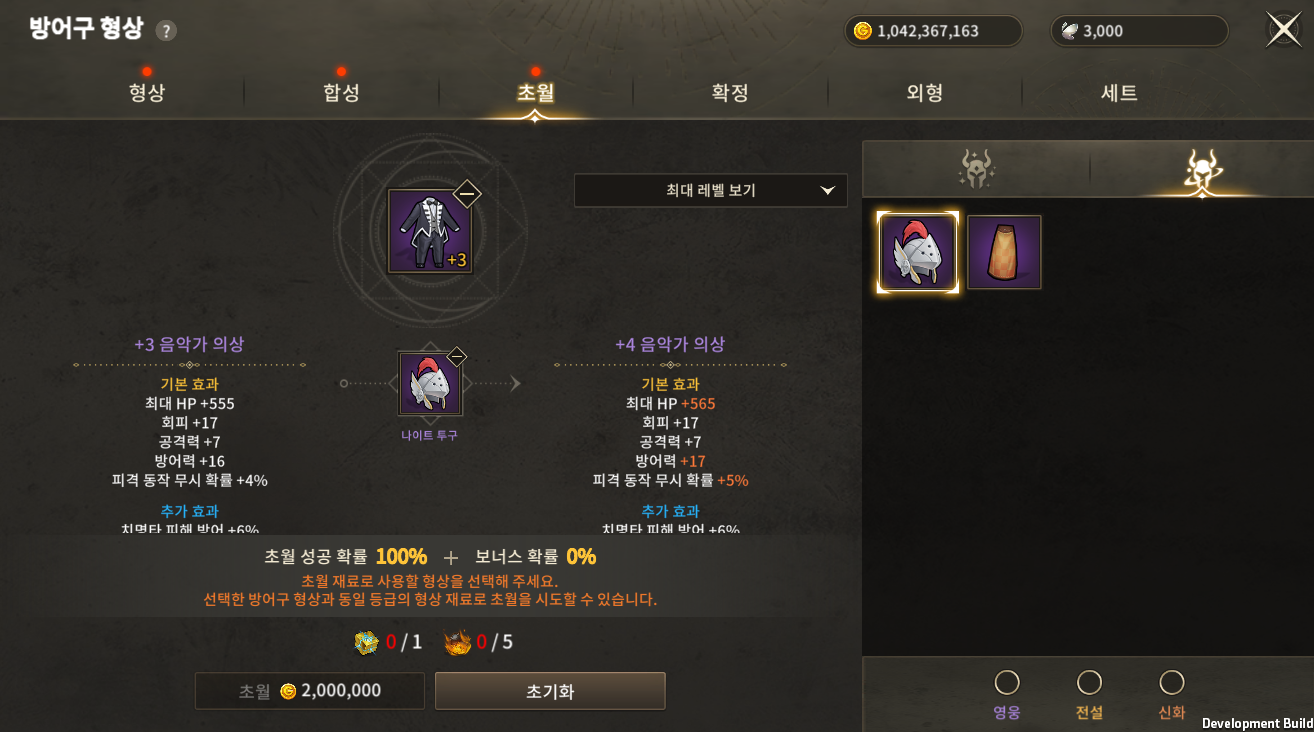Click the 초기화 reset button
Image resolution: width=1314 pixels, height=732 pixels.
point(550,691)
